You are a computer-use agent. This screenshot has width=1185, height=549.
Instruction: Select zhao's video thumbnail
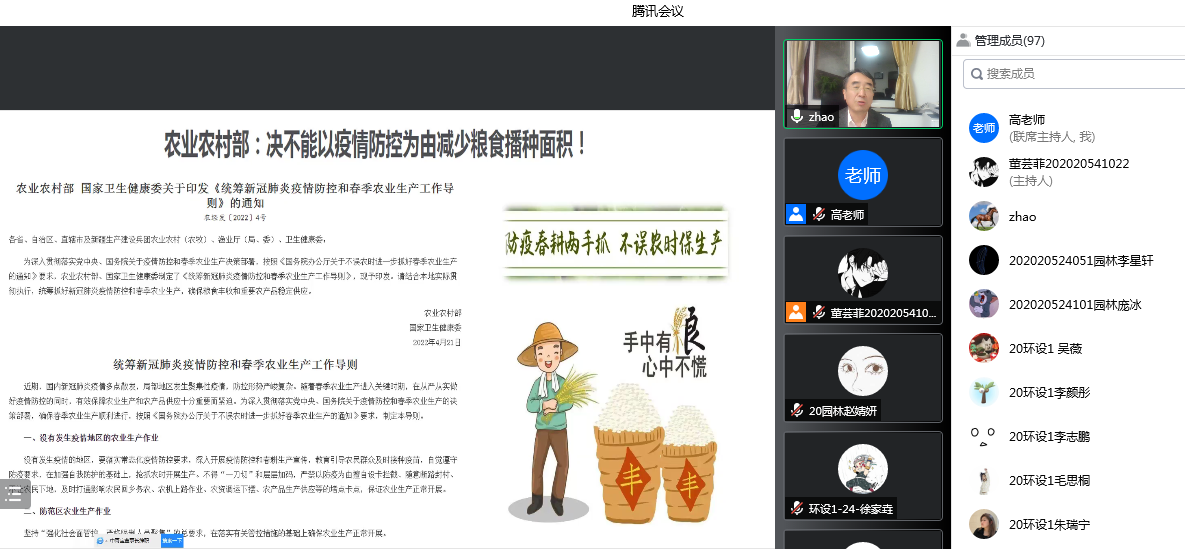[862, 84]
